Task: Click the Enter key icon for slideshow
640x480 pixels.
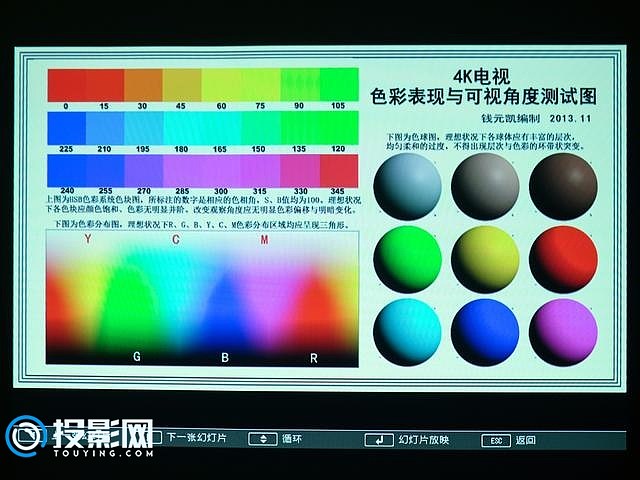Action: point(379,440)
